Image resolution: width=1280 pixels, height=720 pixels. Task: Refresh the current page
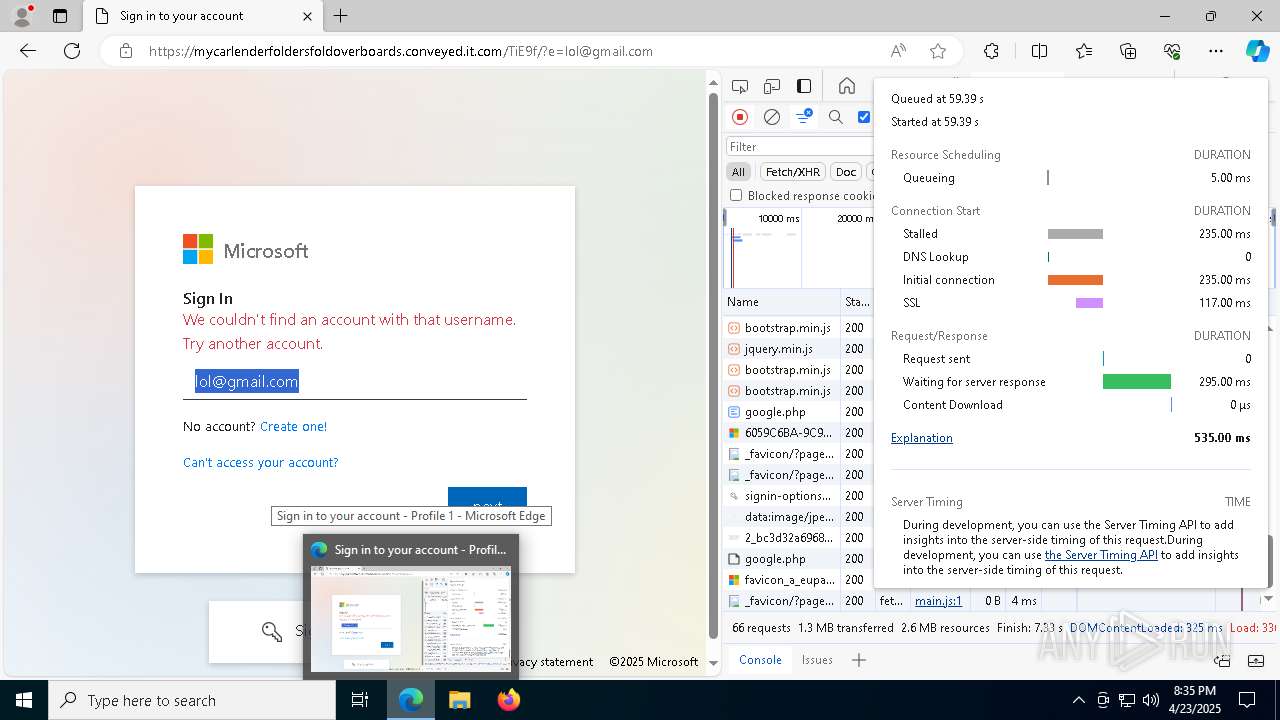[72, 51]
